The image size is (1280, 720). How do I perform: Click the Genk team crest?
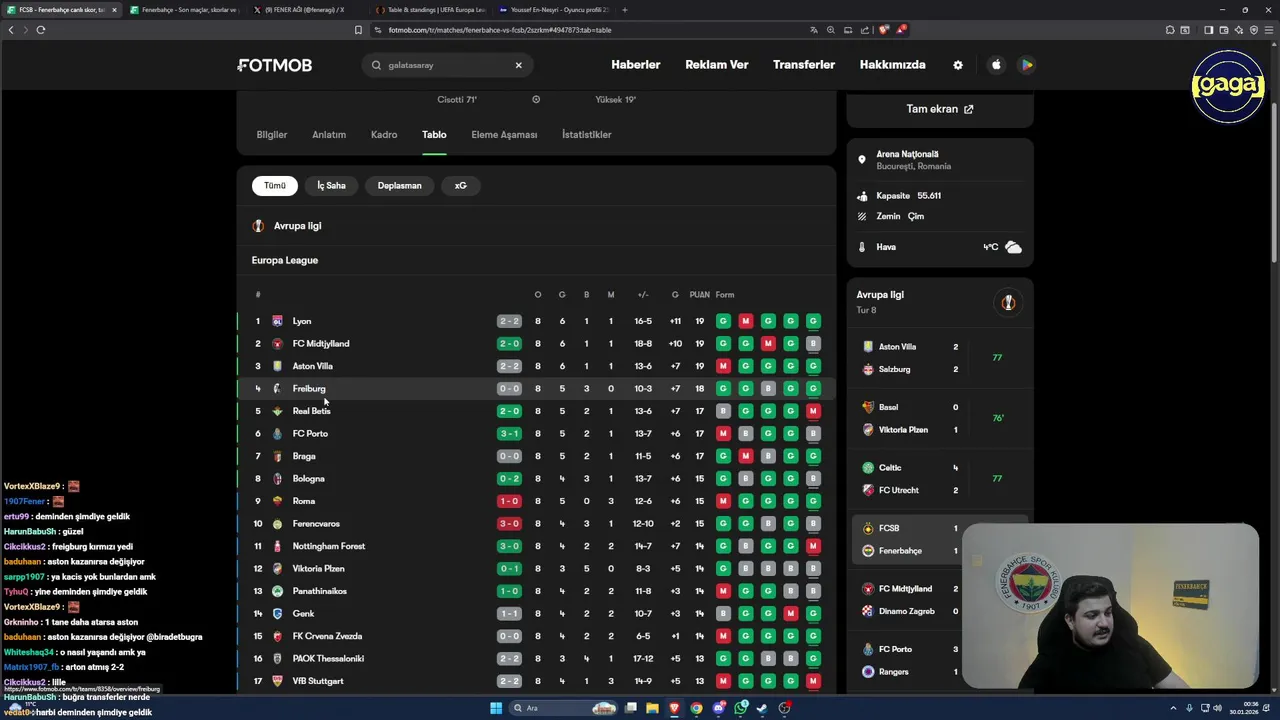277,614
